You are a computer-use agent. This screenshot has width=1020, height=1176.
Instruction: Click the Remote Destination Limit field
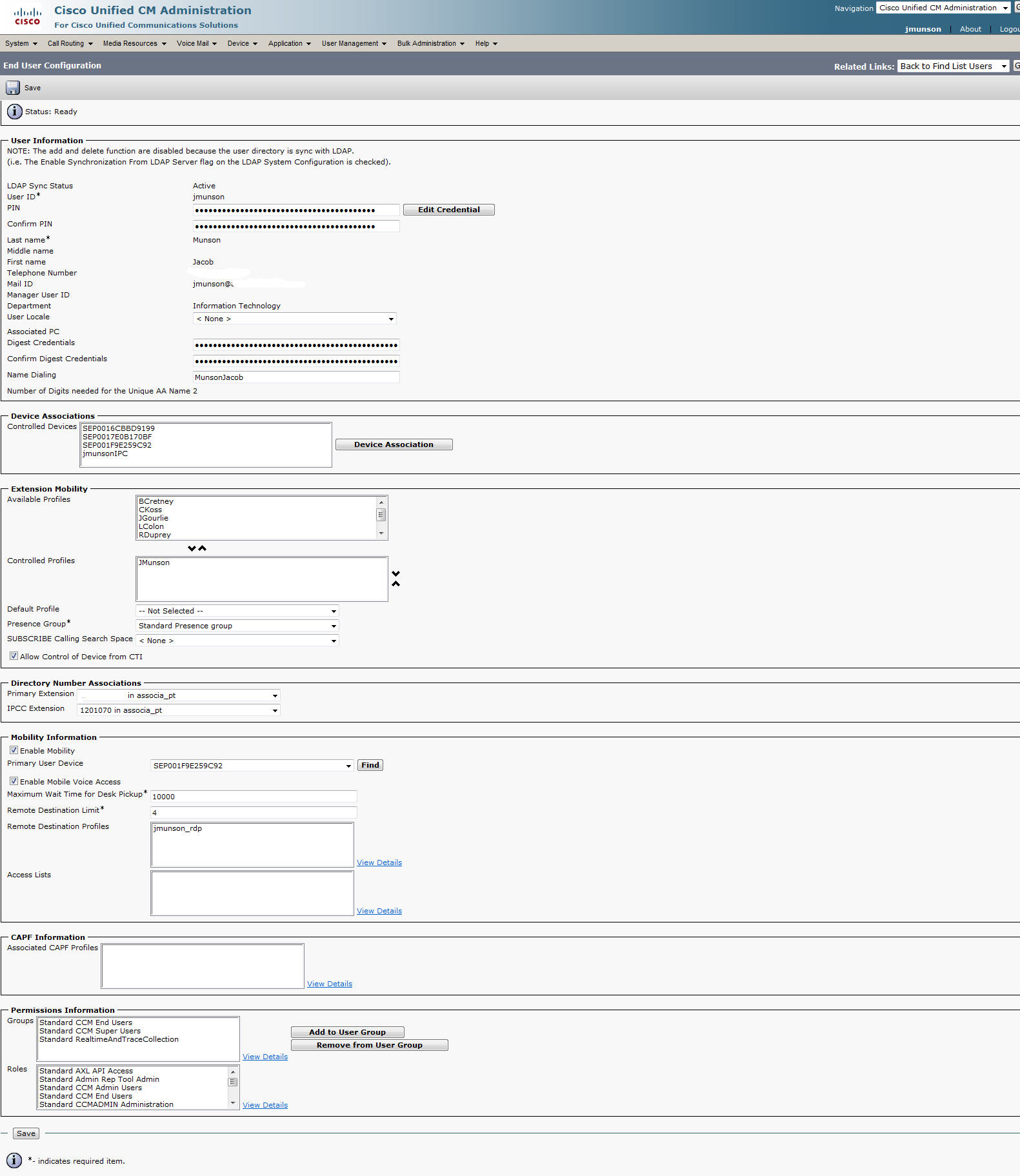pos(254,813)
